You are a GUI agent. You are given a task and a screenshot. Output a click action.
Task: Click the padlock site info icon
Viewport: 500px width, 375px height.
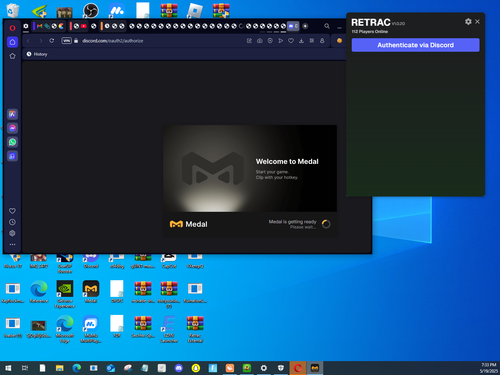click(76, 41)
